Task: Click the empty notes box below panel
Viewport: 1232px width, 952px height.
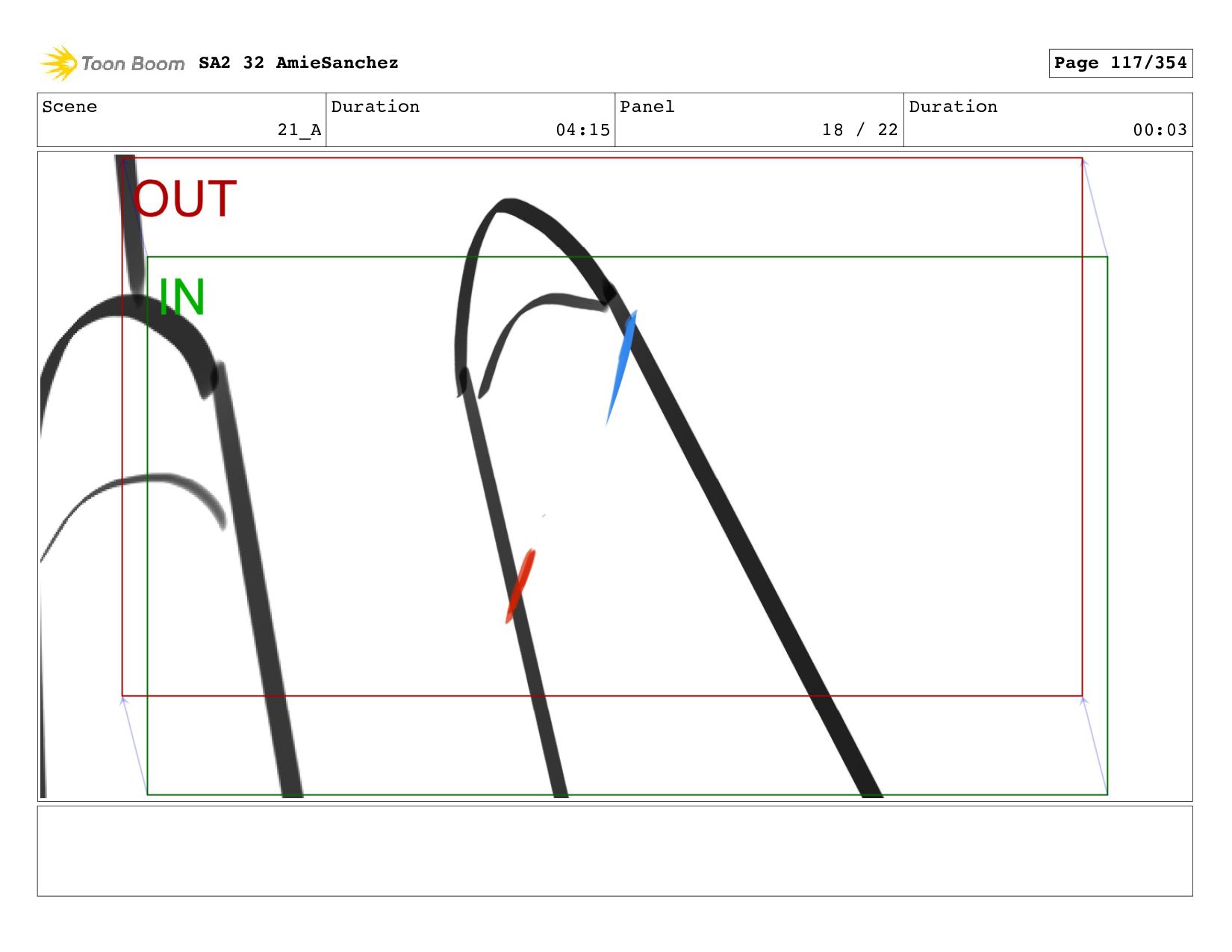Action: 615,850
